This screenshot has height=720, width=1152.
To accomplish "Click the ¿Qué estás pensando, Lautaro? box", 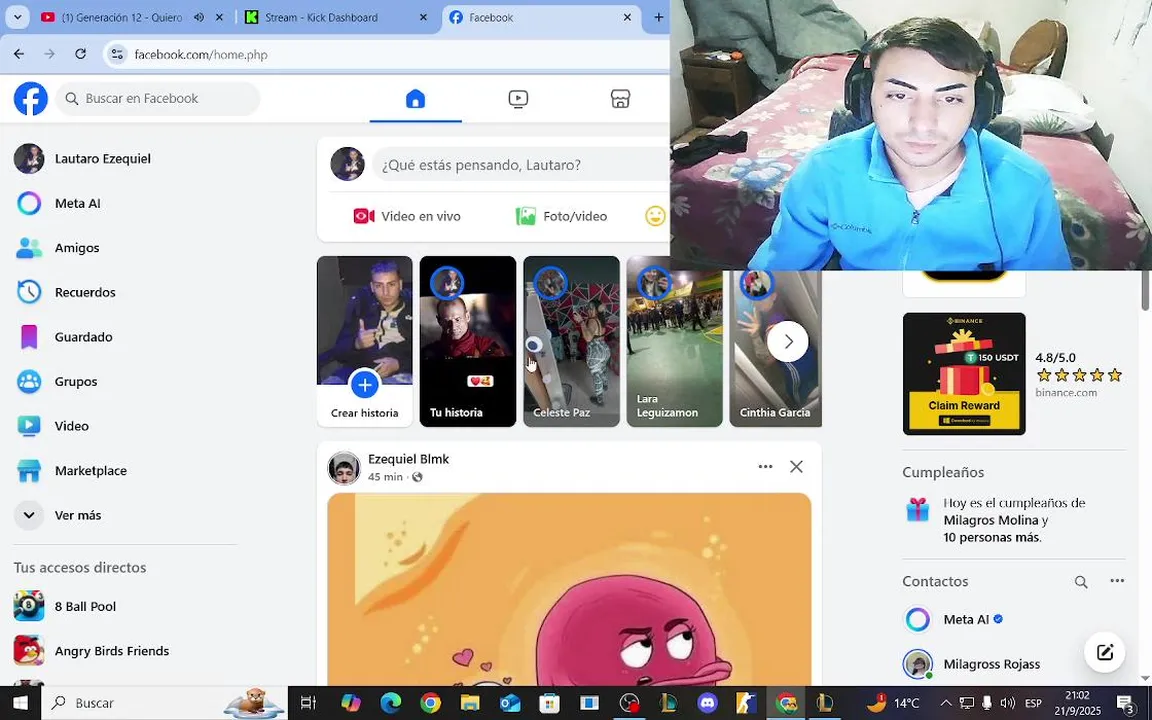I will (521, 165).
